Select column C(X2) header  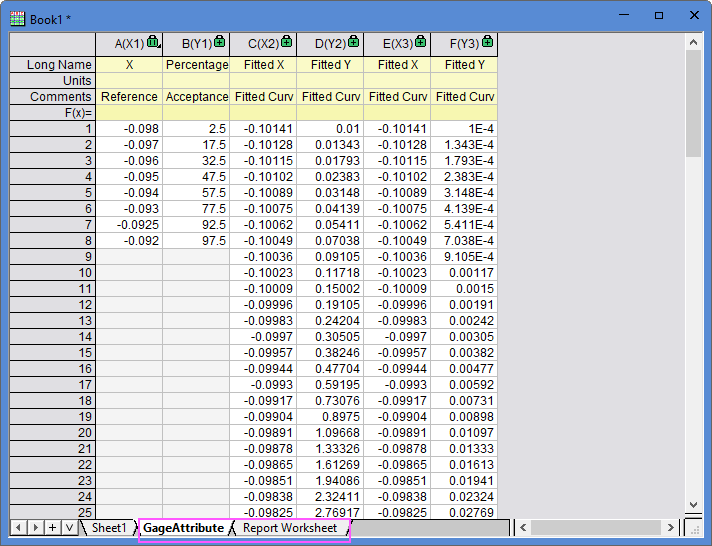[x=263, y=44]
